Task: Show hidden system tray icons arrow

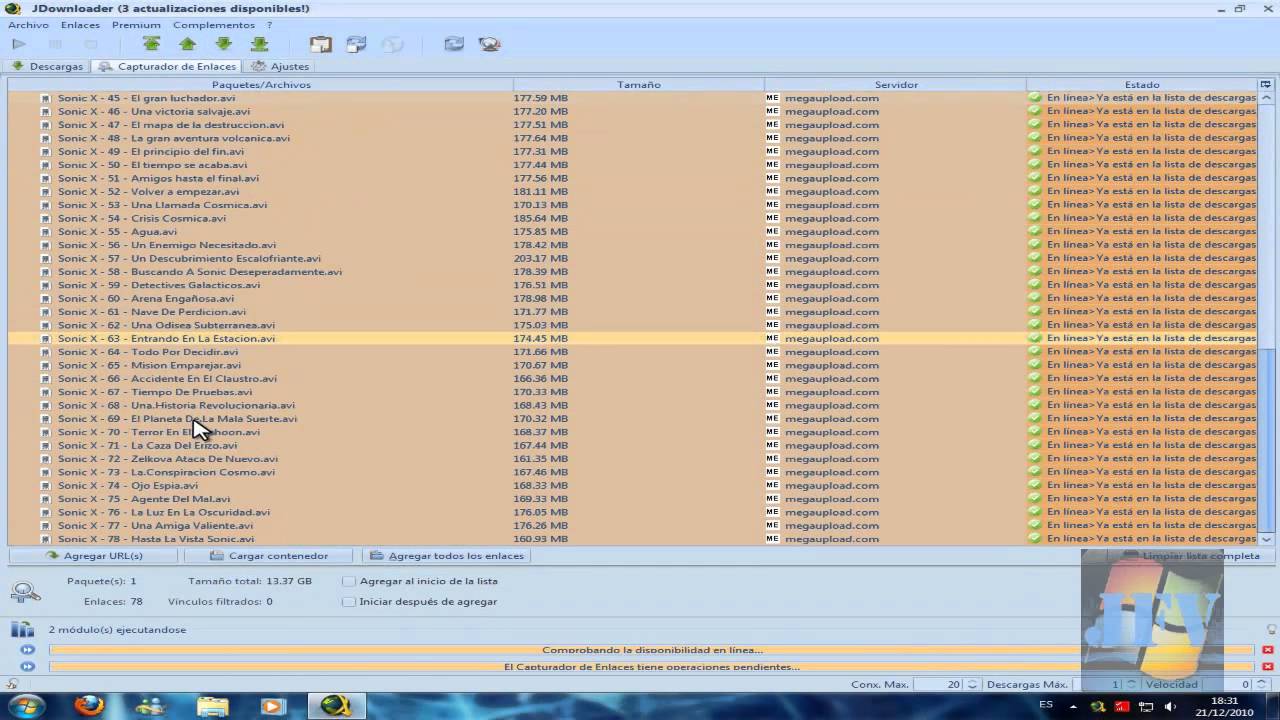Action: [1074, 706]
